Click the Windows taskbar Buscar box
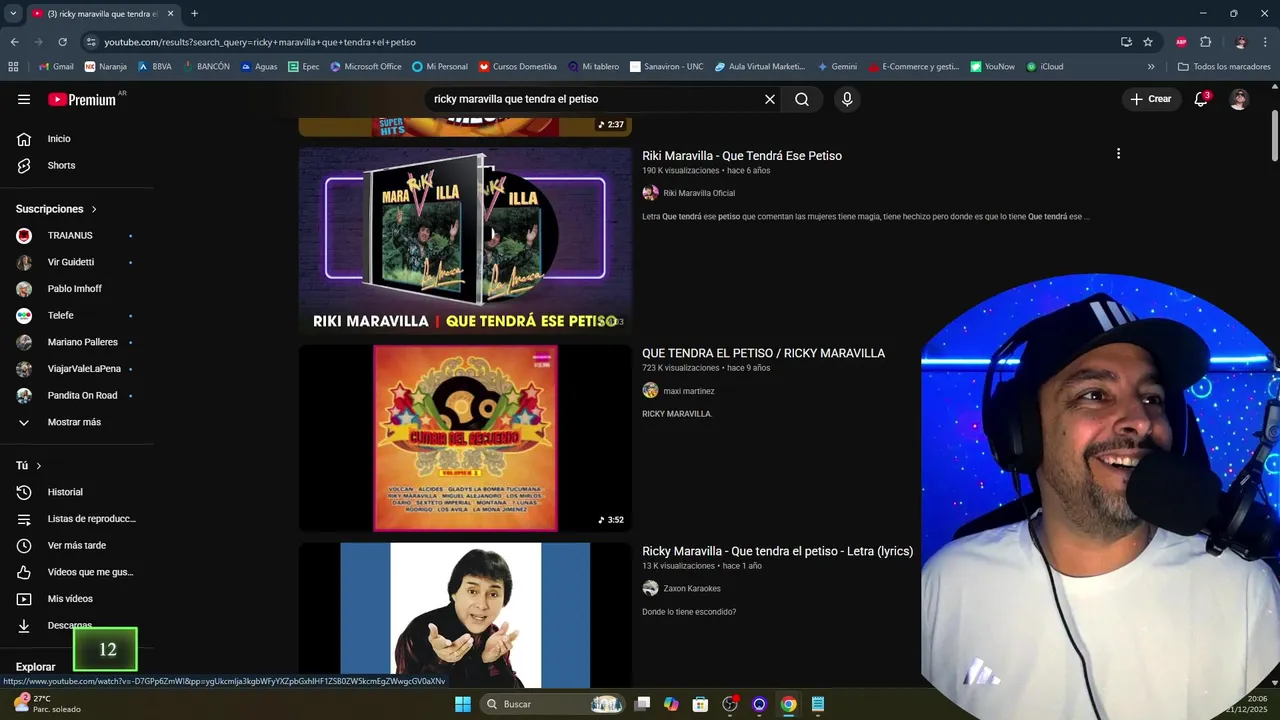The height and width of the screenshot is (720, 1280). (x=552, y=704)
